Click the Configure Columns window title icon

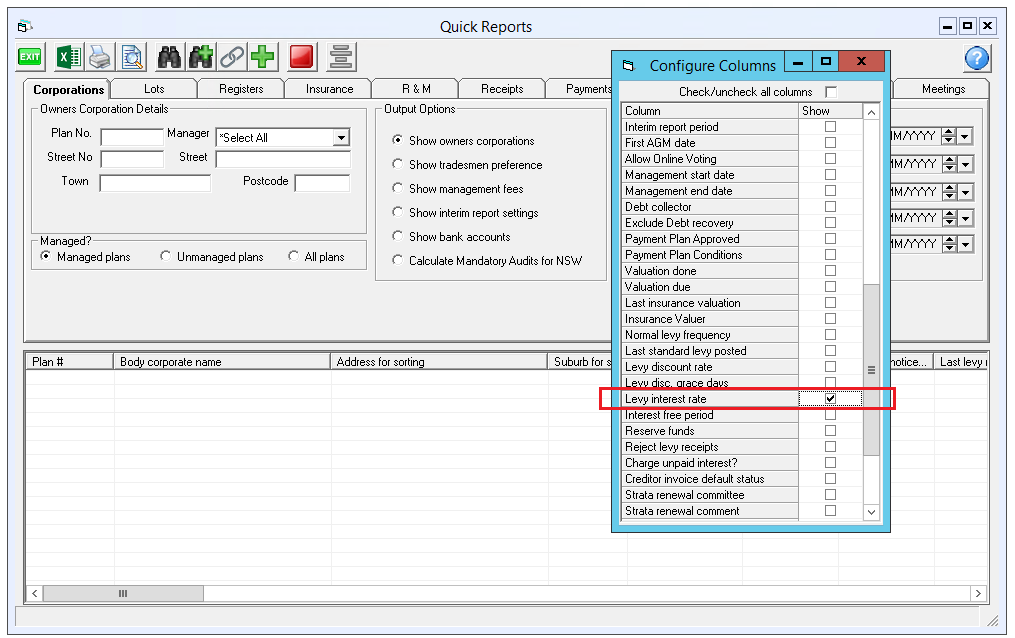pos(629,65)
